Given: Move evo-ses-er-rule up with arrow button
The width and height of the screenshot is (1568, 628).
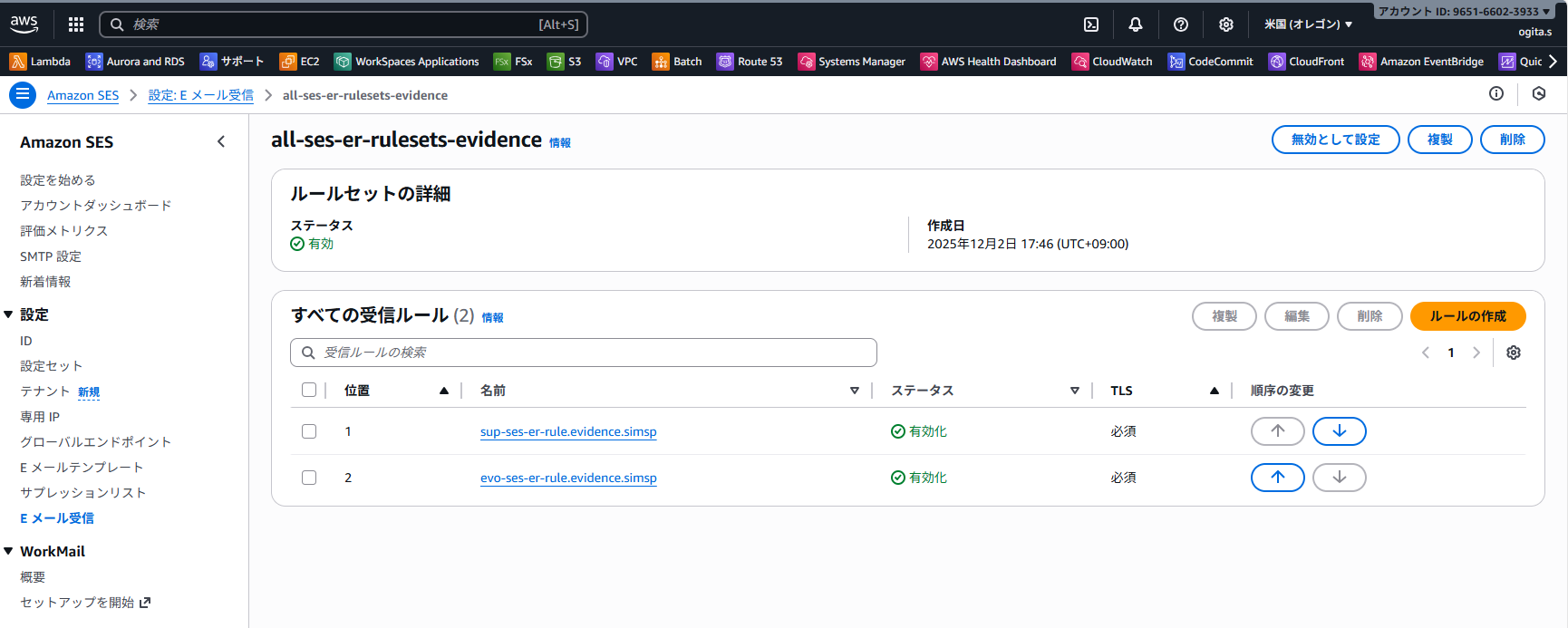Looking at the screenshot, I should pos(1277,478).
